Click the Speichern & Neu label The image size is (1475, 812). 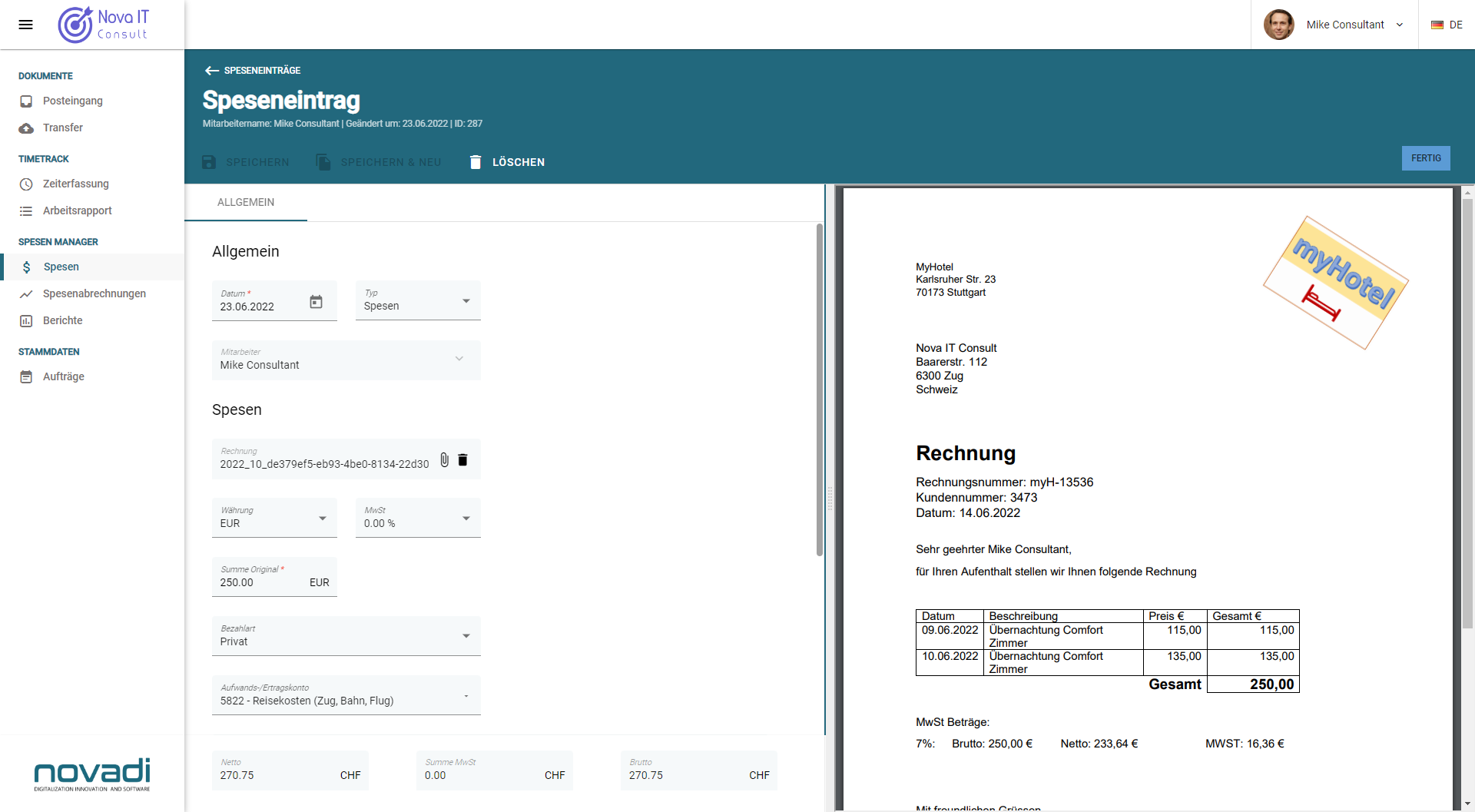pyautogui.click(x=391, y=162)
